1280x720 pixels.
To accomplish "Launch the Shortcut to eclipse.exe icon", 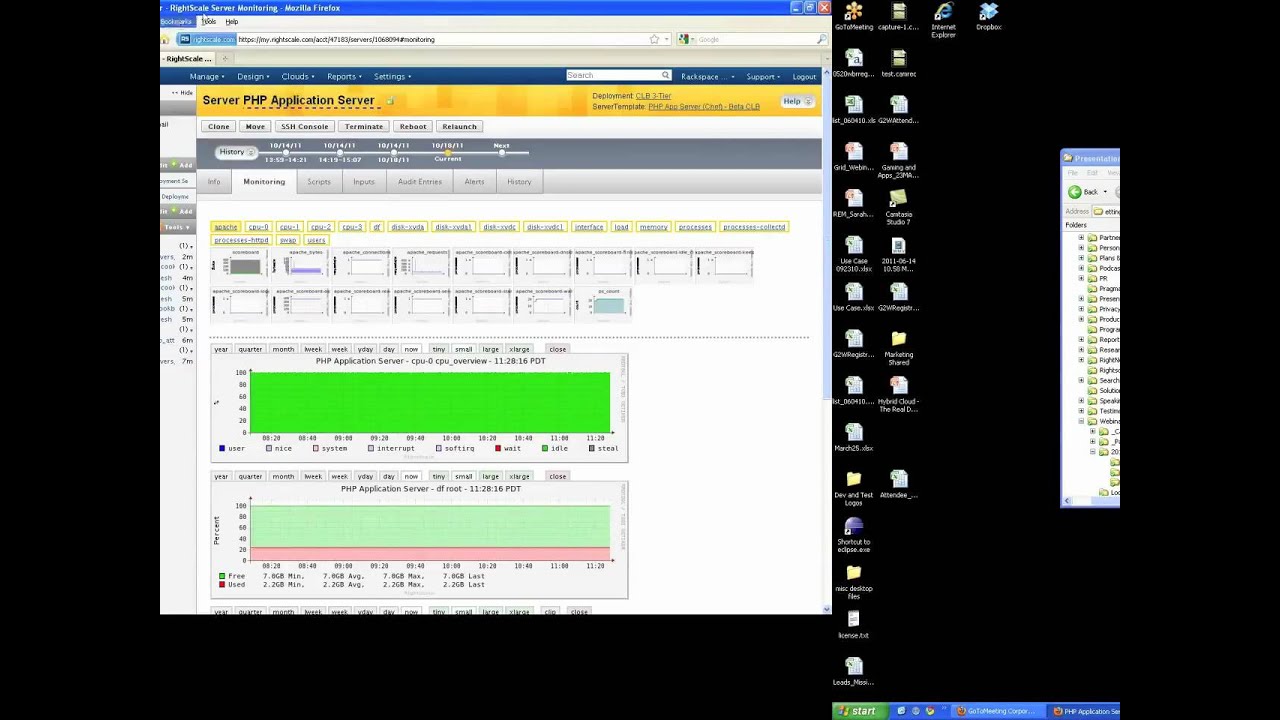I will click(853, 535).
